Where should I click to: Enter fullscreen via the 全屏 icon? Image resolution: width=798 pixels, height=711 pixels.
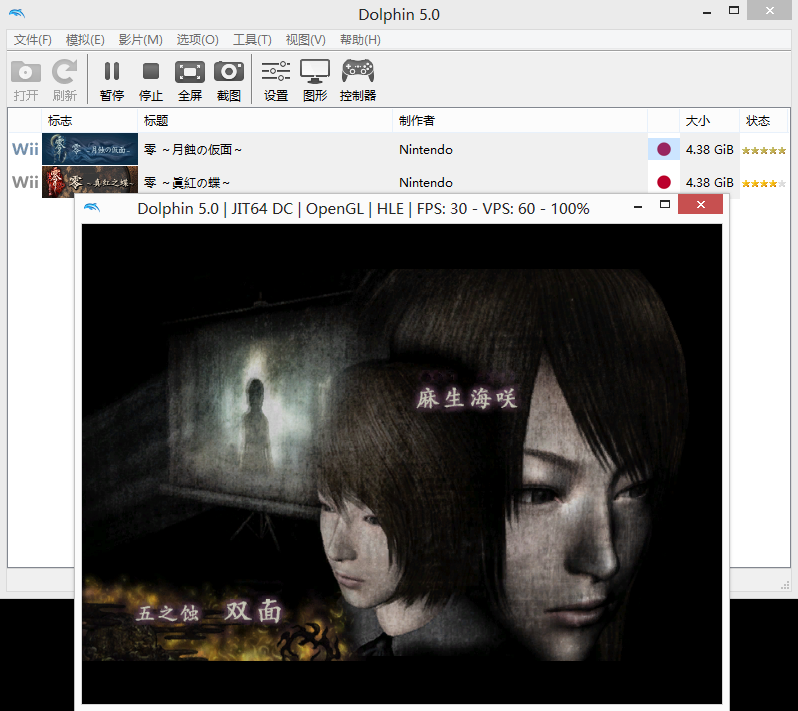pos(190,79)
